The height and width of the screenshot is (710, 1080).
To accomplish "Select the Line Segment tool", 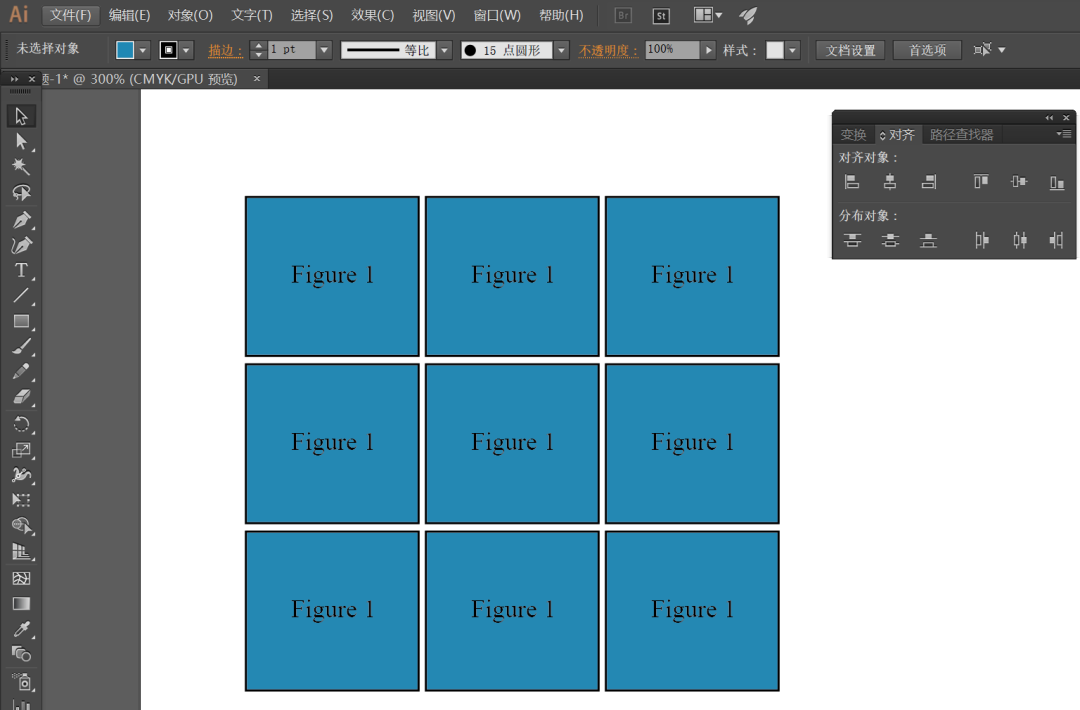I will click(x=21, y=295).
